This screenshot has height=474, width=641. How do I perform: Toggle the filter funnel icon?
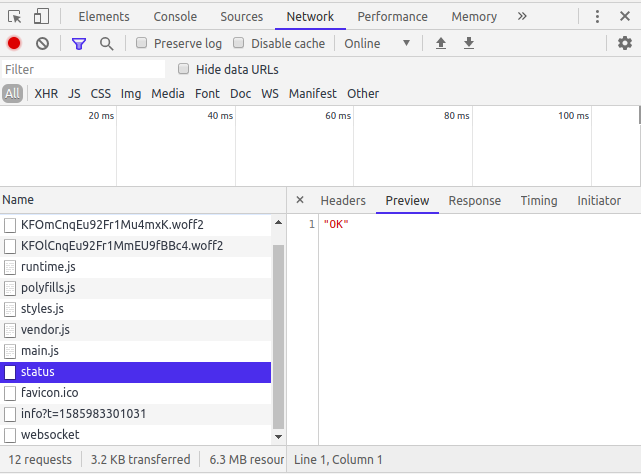pos(79,43)
